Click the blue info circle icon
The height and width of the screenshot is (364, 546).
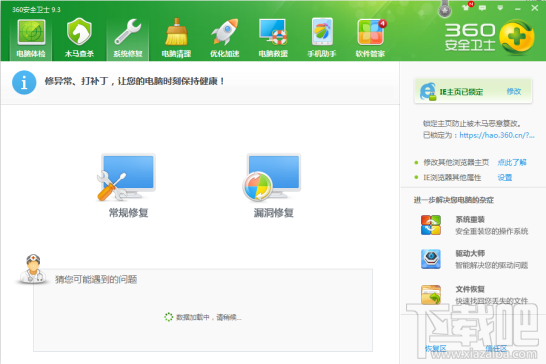click(x=24, y=83)
